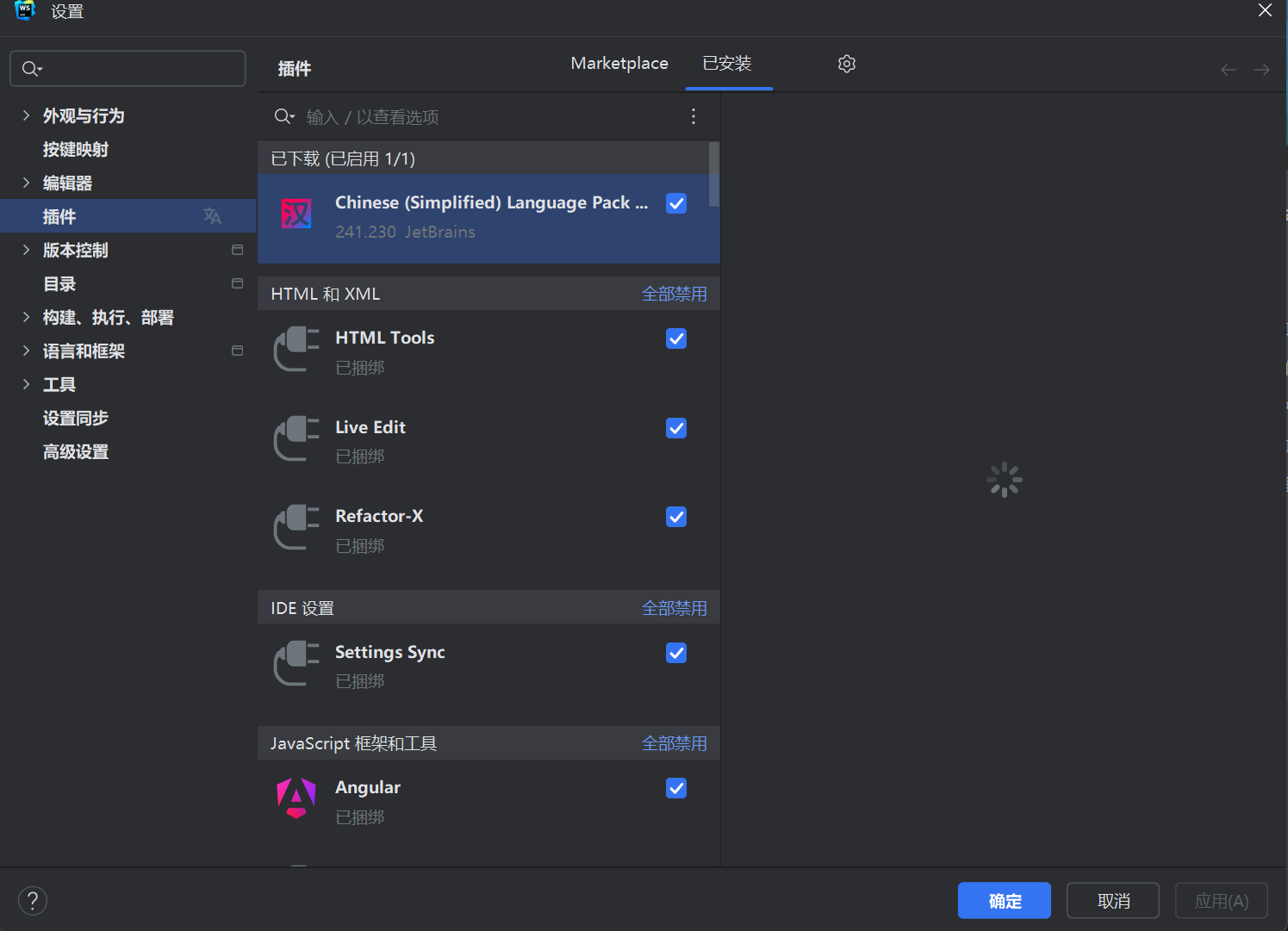
Task: Click the help question mark icon
Action: (x=33, y=901)
